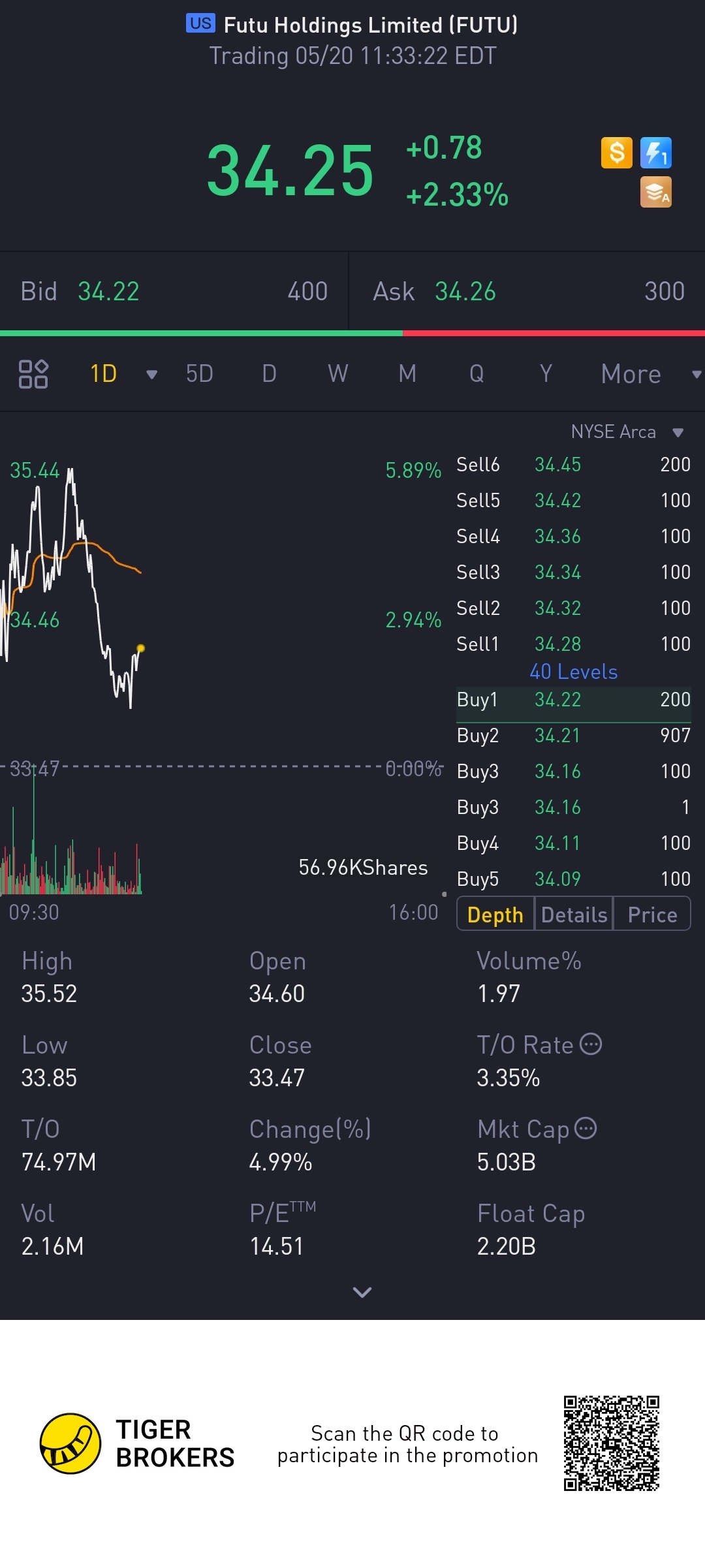Open the Mkt Cap info icon
Screen dimensions: 705x1568
[x=586, y=1128]
